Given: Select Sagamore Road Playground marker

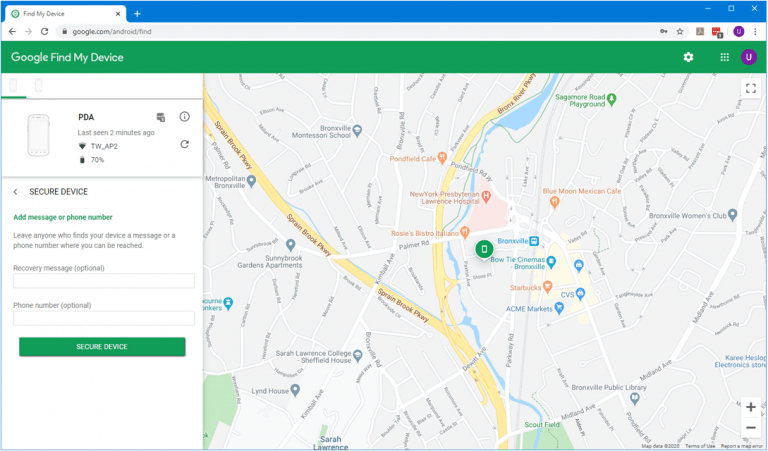Looking at the screenshot, I should click(611, 99).
